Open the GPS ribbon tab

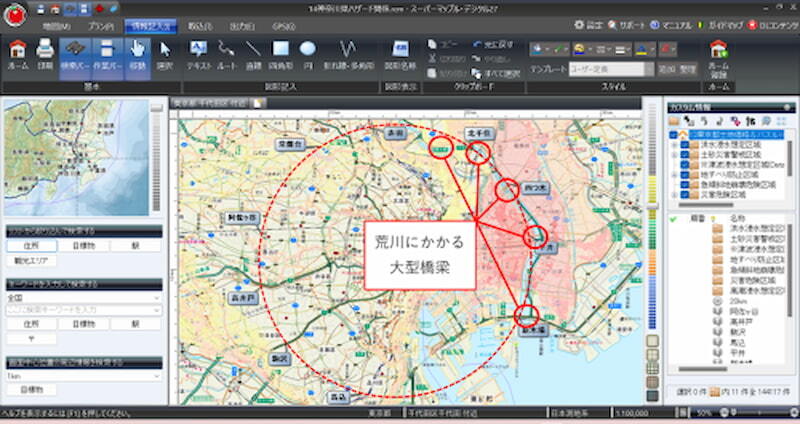point(283,26)
